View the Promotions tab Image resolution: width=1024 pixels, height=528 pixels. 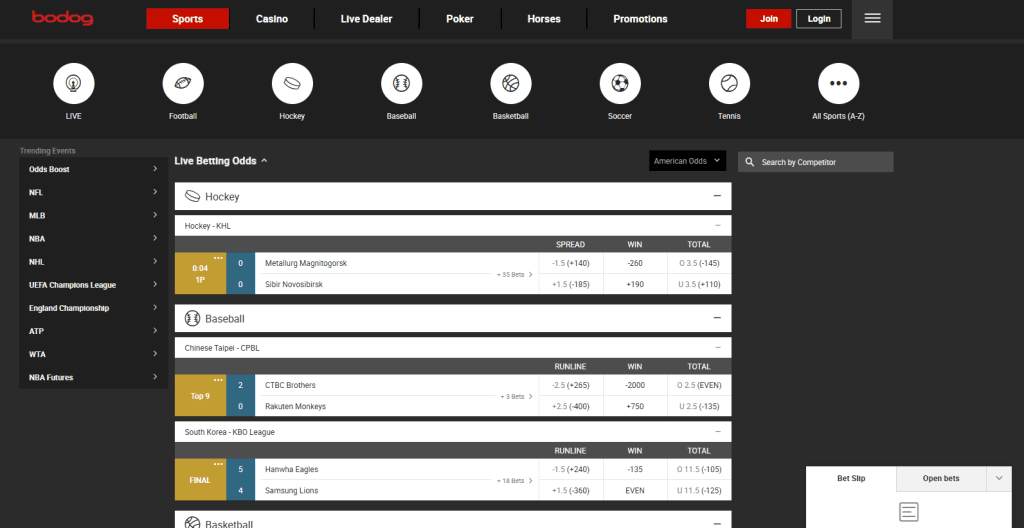[x=640, y=19]
